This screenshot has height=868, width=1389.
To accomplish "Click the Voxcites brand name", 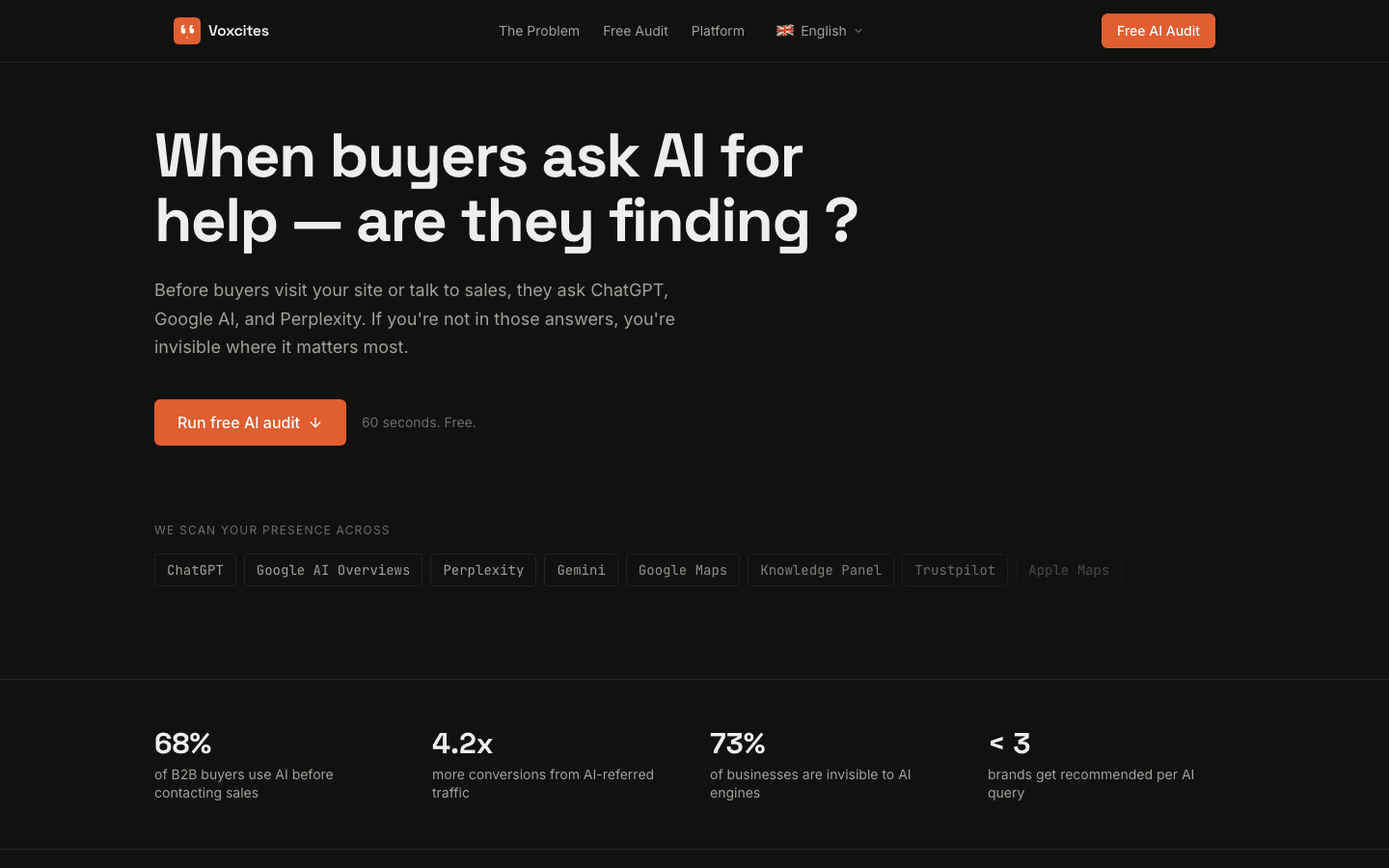I will [238, 31].
